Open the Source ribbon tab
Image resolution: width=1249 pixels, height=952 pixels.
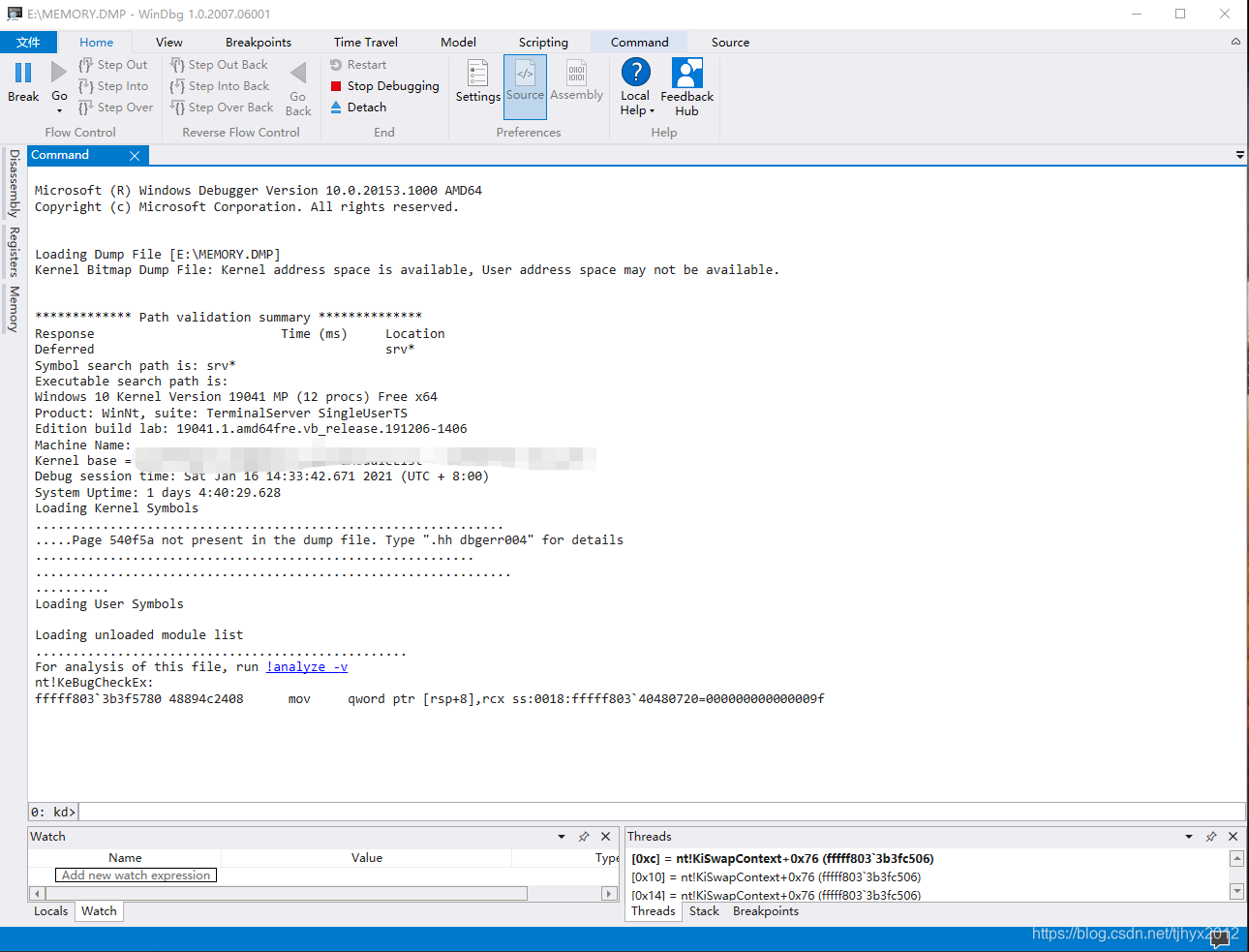730,42
